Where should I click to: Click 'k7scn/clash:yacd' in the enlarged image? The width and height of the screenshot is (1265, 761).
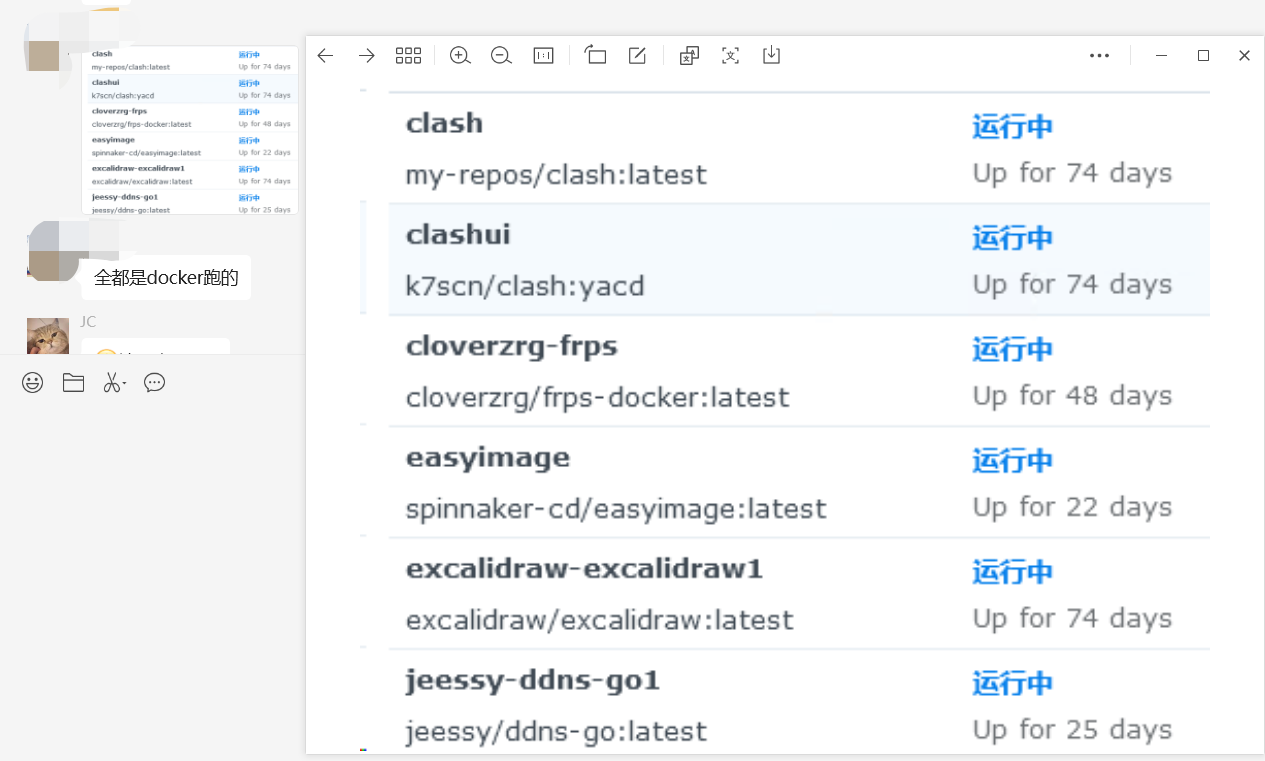pos(525,287)
